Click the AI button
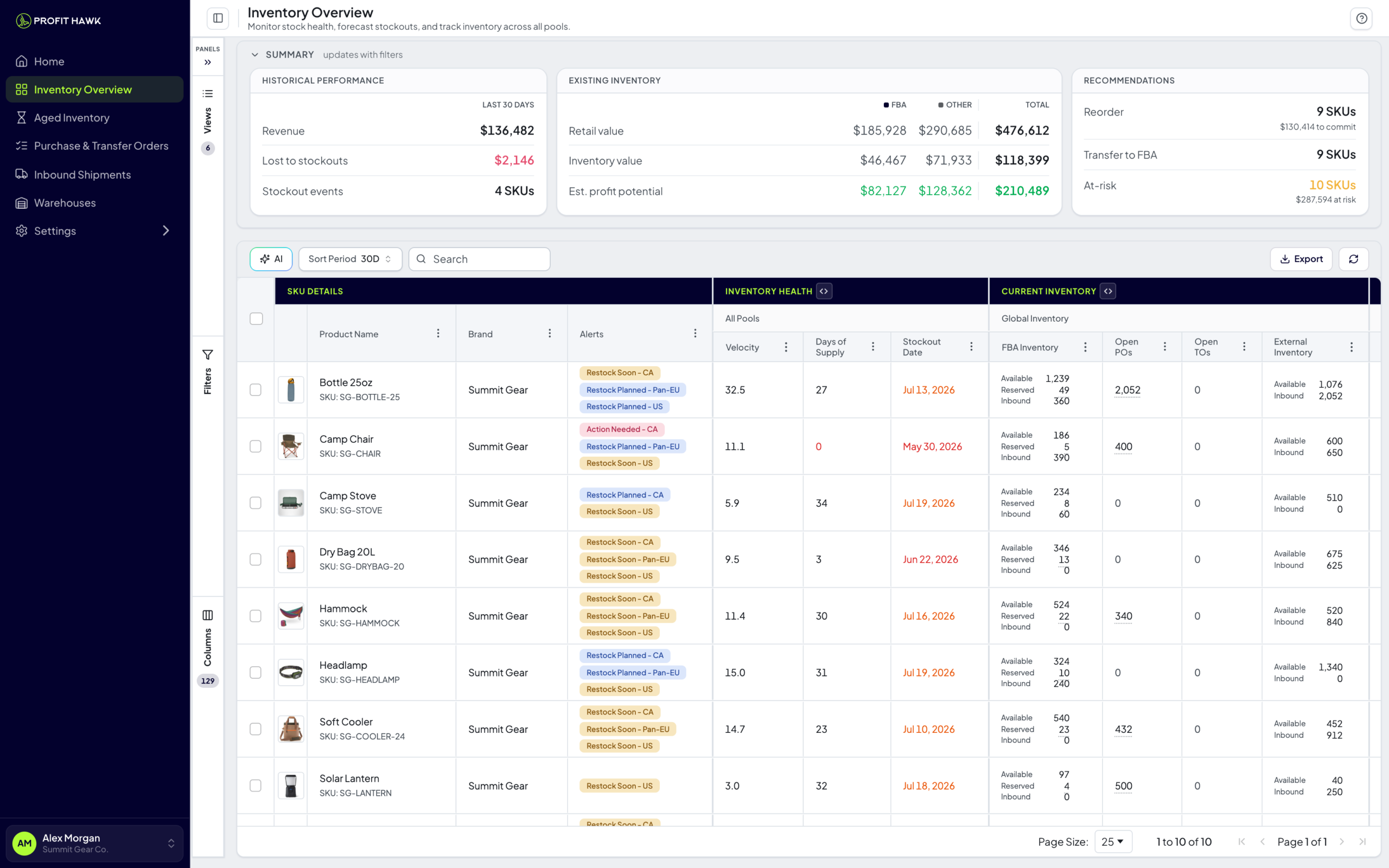1389x868 pixels. [x=271, y=259]
